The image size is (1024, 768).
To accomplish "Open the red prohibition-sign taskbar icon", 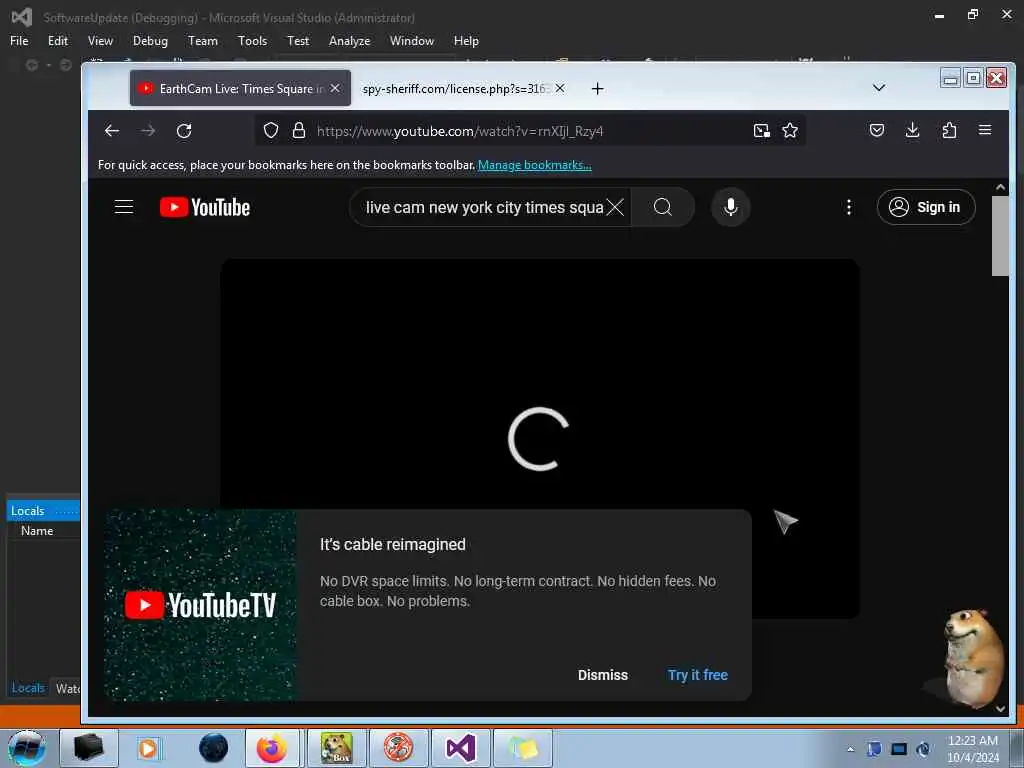I will (398, 748).
